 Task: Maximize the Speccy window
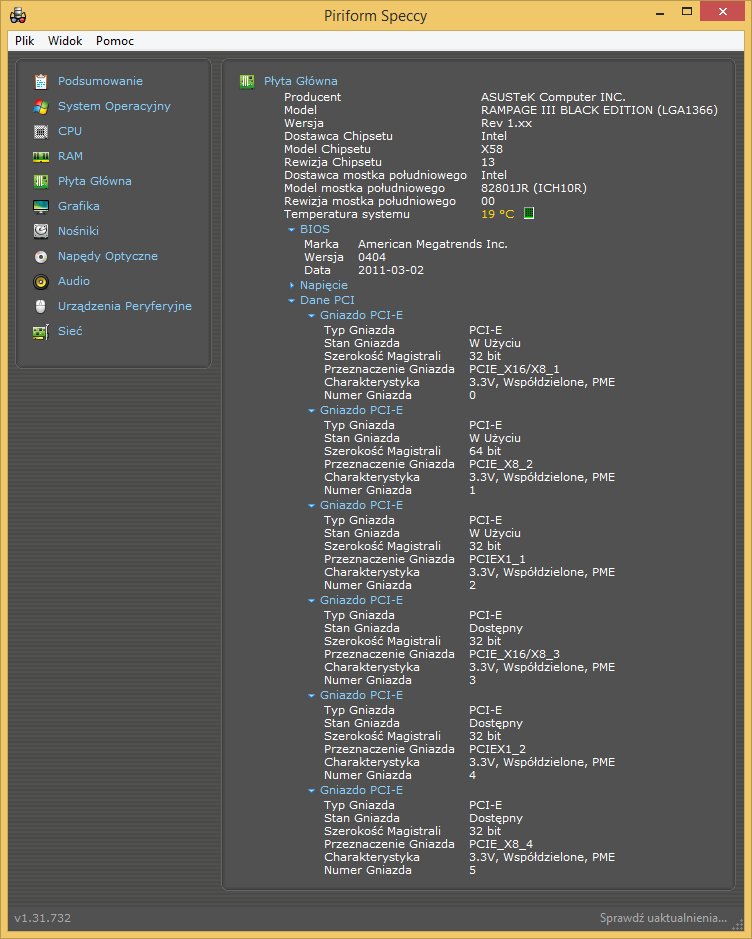click(x=687, y=12)
